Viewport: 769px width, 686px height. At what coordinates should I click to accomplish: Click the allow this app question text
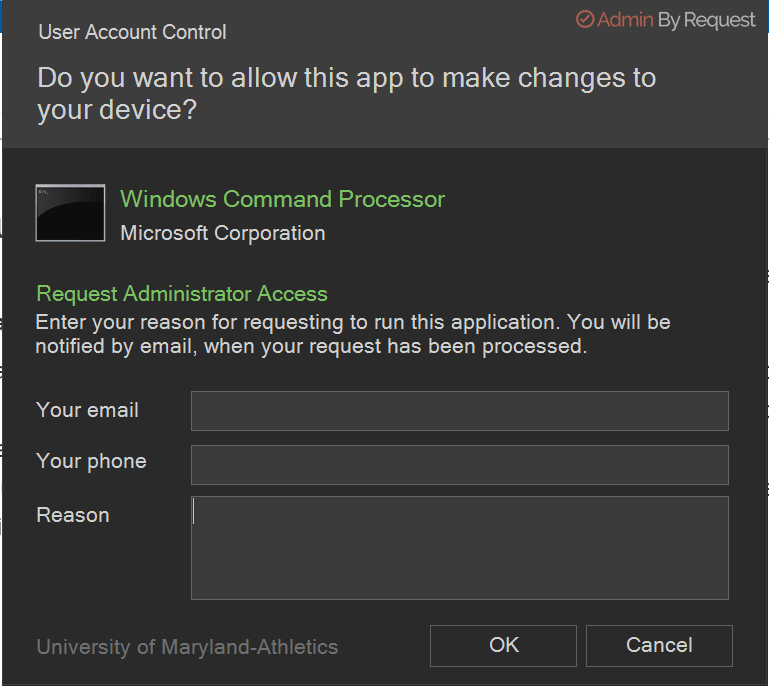click(x=346, y=93)
